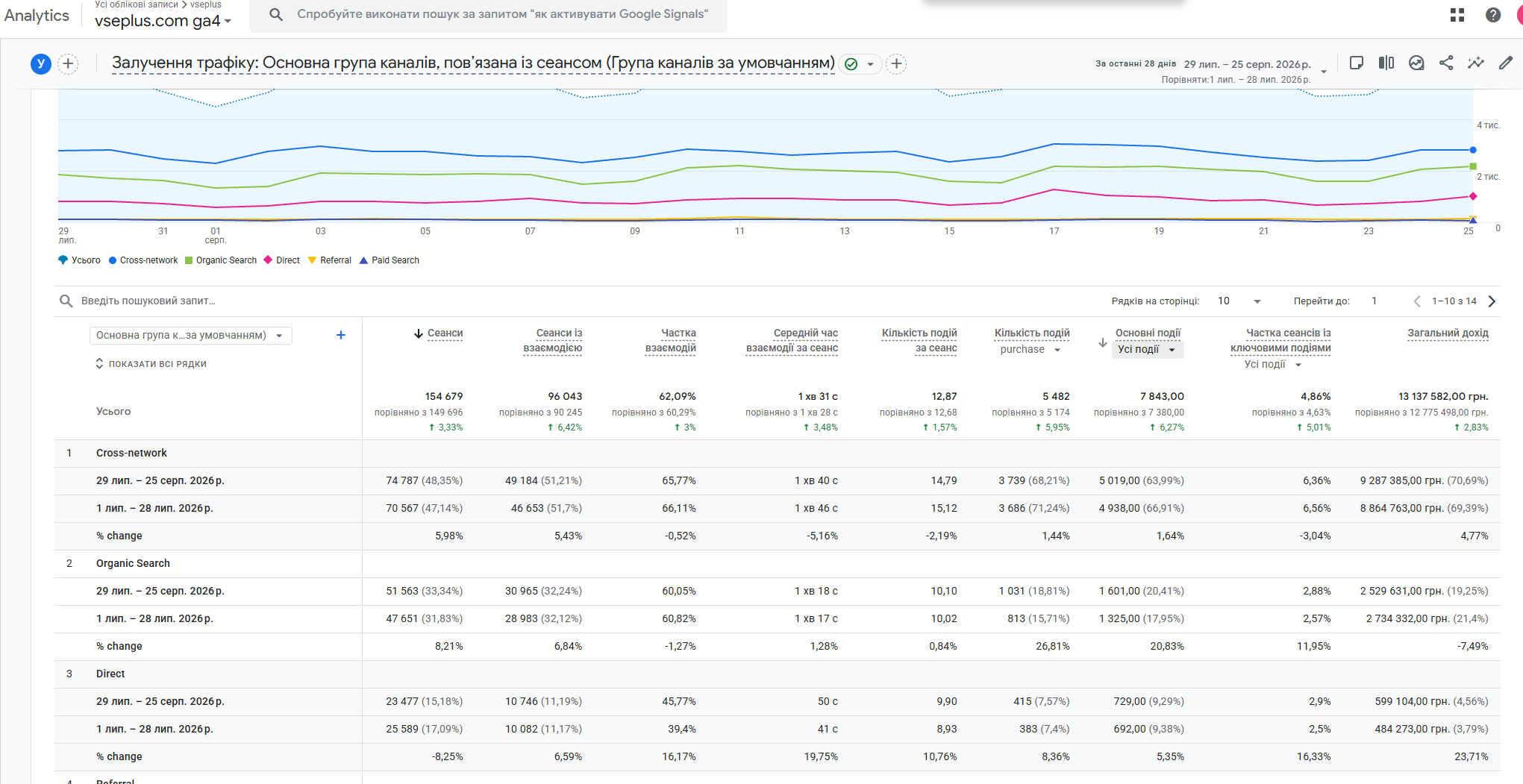Viewport: 1523px width, 784px height.
Task: Open the report snapshot chart icon
Action: [1416, 63]
